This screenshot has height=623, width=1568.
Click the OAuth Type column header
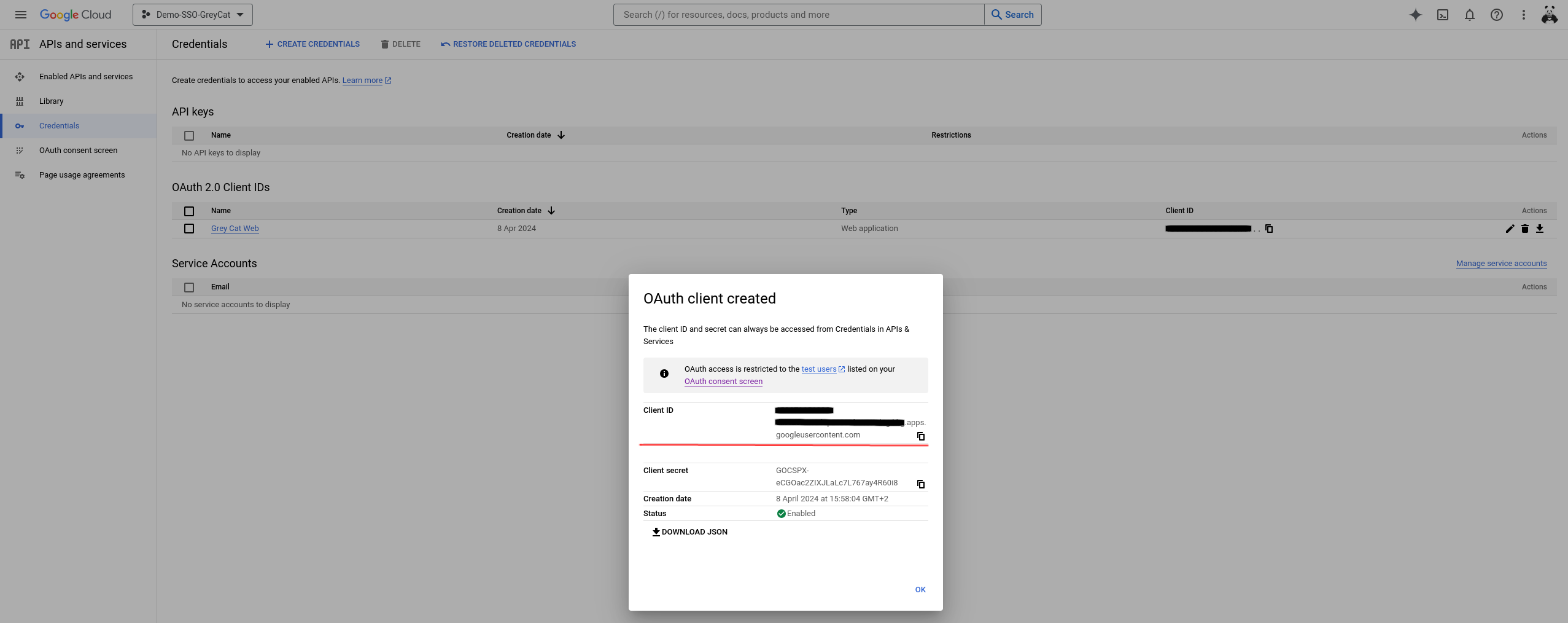pos(849,211)
